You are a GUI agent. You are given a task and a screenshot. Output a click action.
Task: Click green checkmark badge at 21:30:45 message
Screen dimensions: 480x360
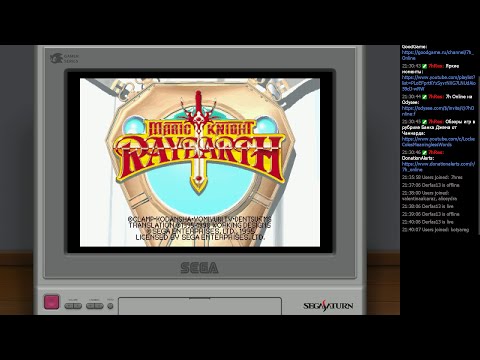(424, 122)
